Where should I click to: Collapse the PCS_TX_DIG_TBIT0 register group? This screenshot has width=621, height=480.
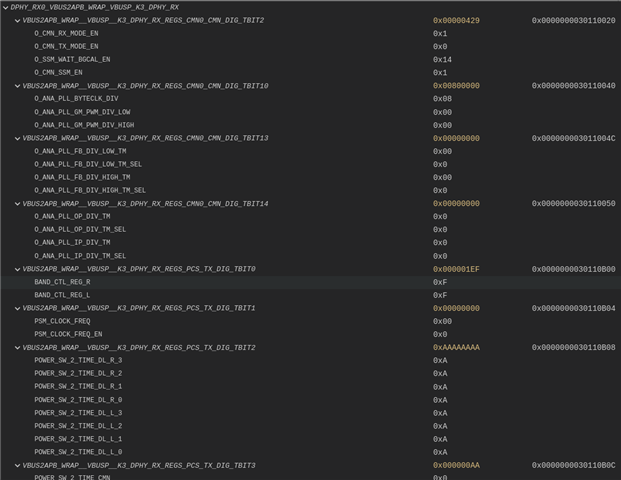pyautogui.click(x=17, y=269)
